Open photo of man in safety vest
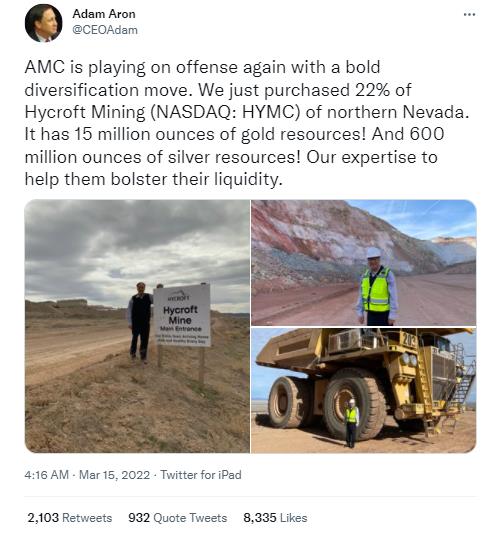 (x=363, y=263)
